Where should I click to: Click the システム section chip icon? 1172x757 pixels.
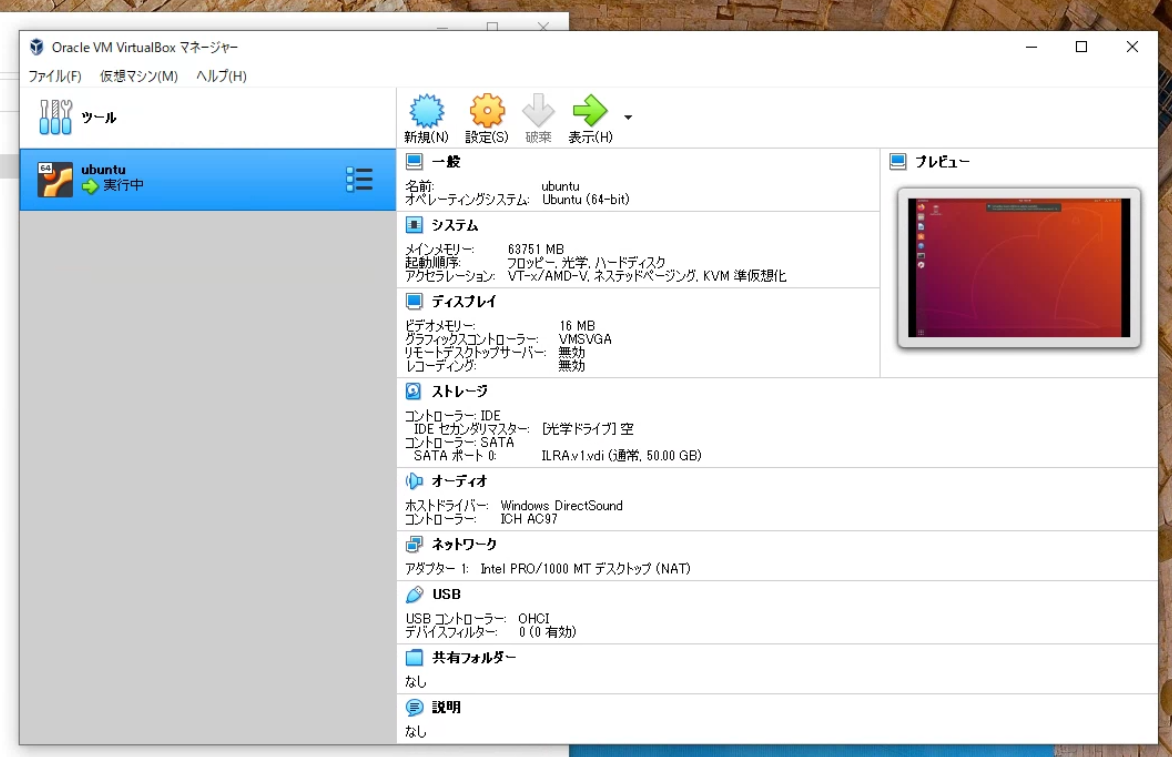click(414, 225)
